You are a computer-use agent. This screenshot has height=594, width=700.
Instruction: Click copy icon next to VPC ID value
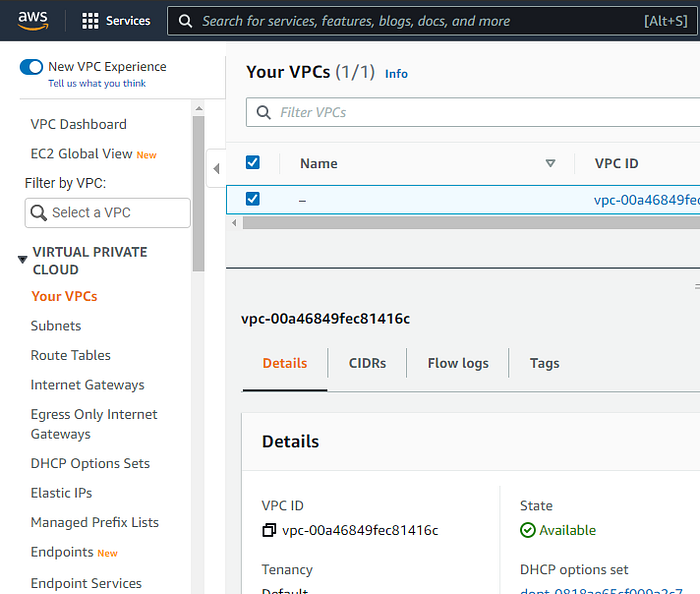(x=269, y=530)
